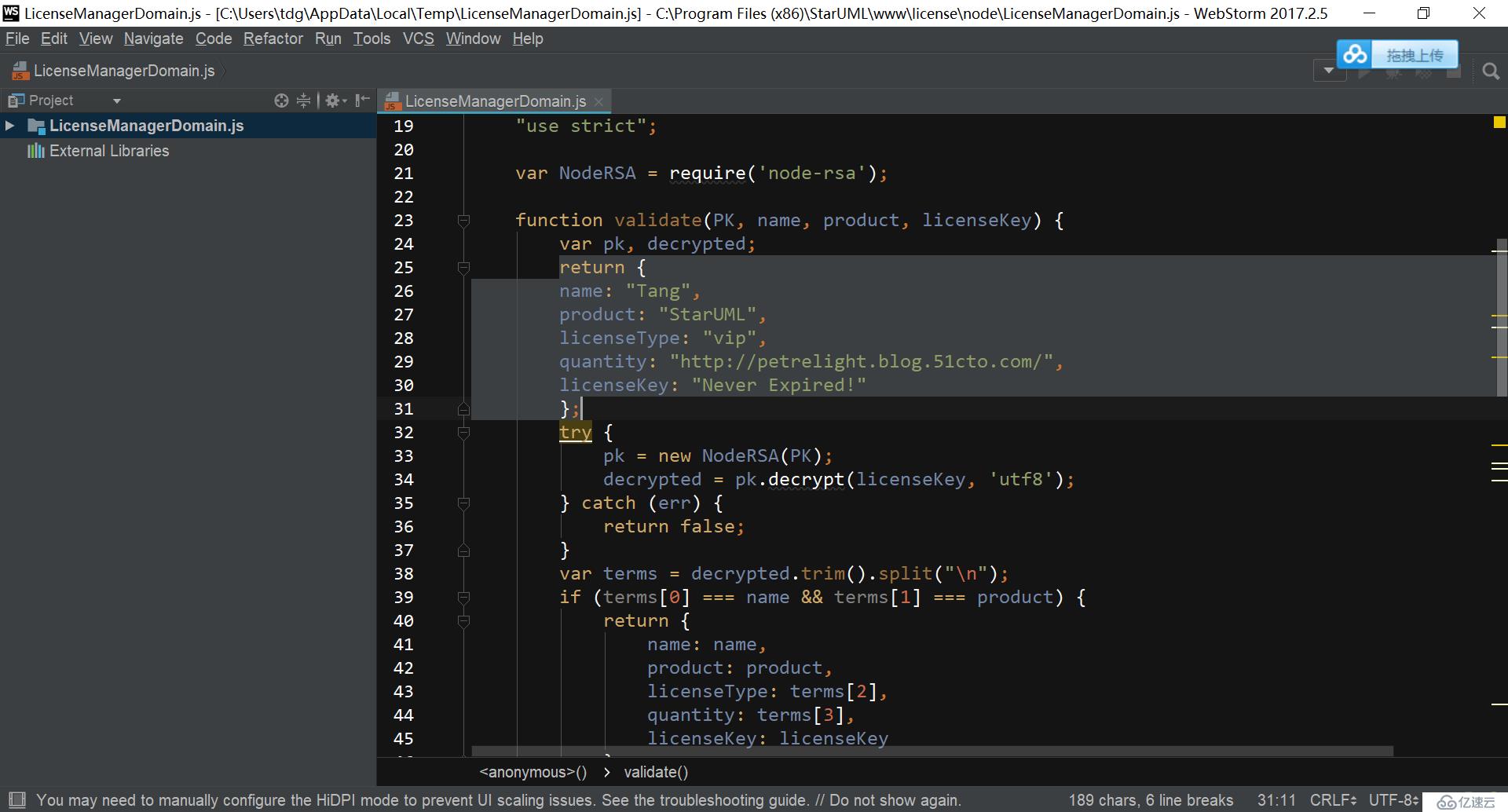This screenshot has width=1508, height=812.
Task: Collapse the return fold on line 40
Action: click(x=463, y=621)
